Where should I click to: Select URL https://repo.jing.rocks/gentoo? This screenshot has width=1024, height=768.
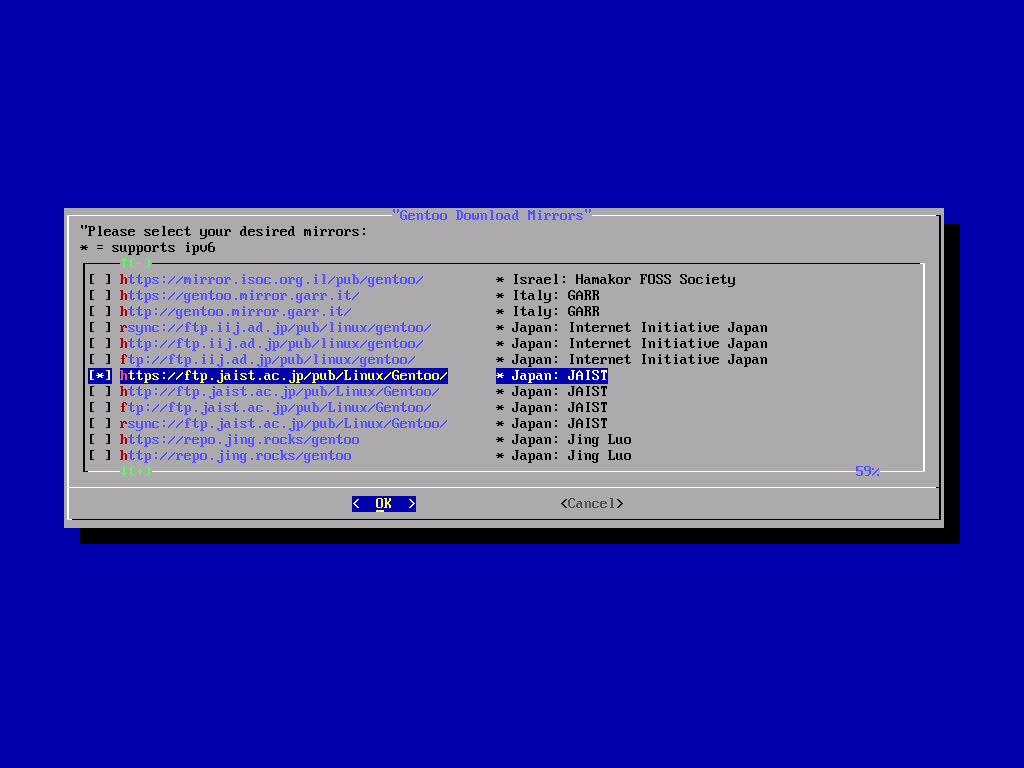(x=240, y=440)
